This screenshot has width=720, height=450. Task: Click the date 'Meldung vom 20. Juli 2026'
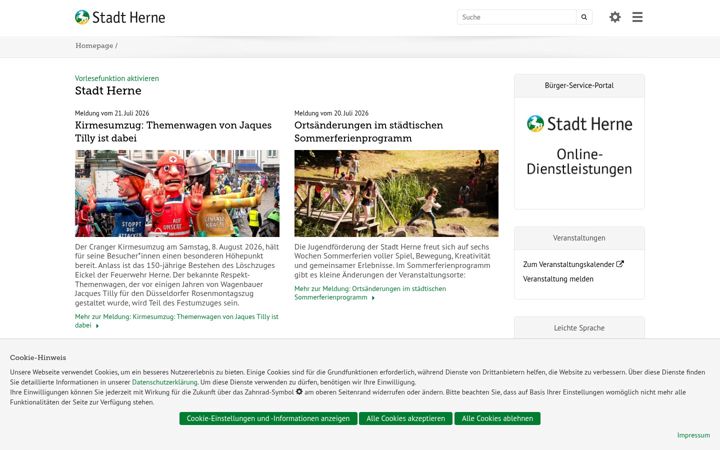click(332, 113)
